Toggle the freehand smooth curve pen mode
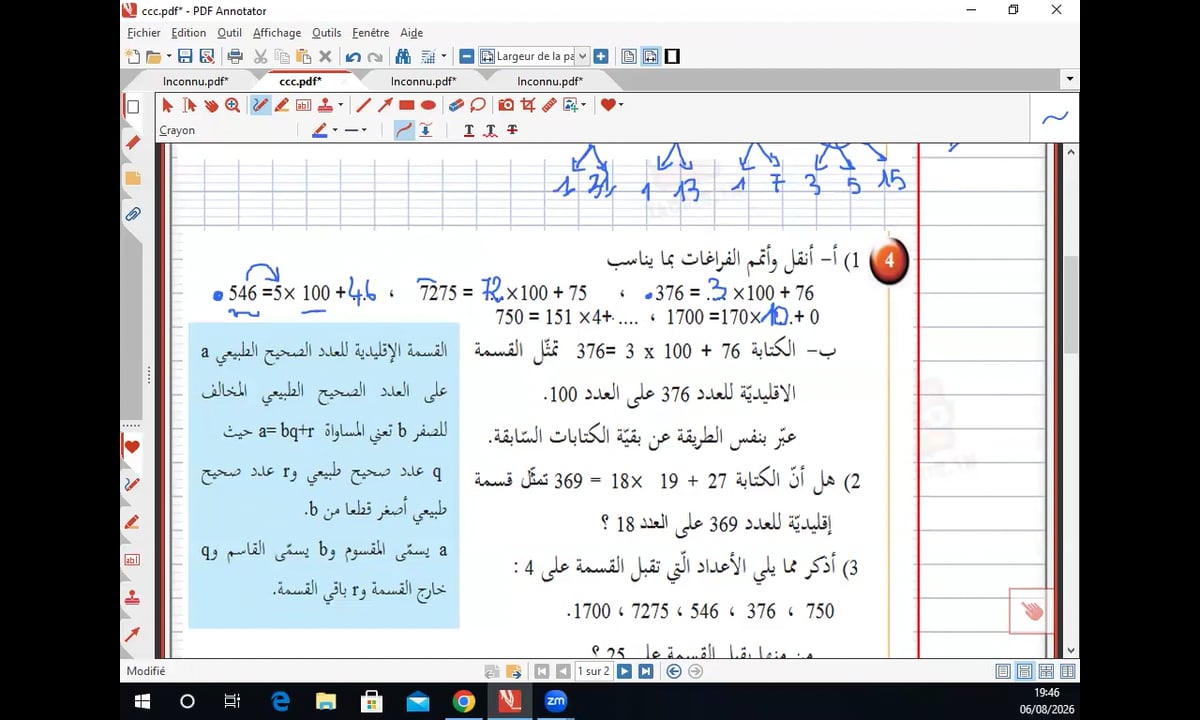The height and width of the screenshot is (720, 1200). click(x=404, y=130)
